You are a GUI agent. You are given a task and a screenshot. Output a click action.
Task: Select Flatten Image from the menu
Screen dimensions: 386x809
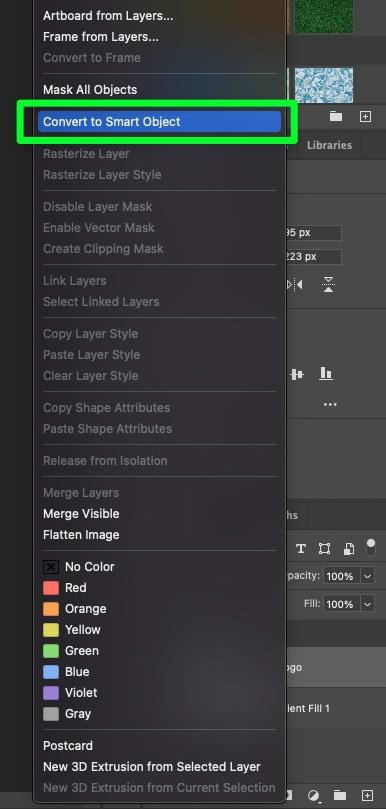pos(81,535)
